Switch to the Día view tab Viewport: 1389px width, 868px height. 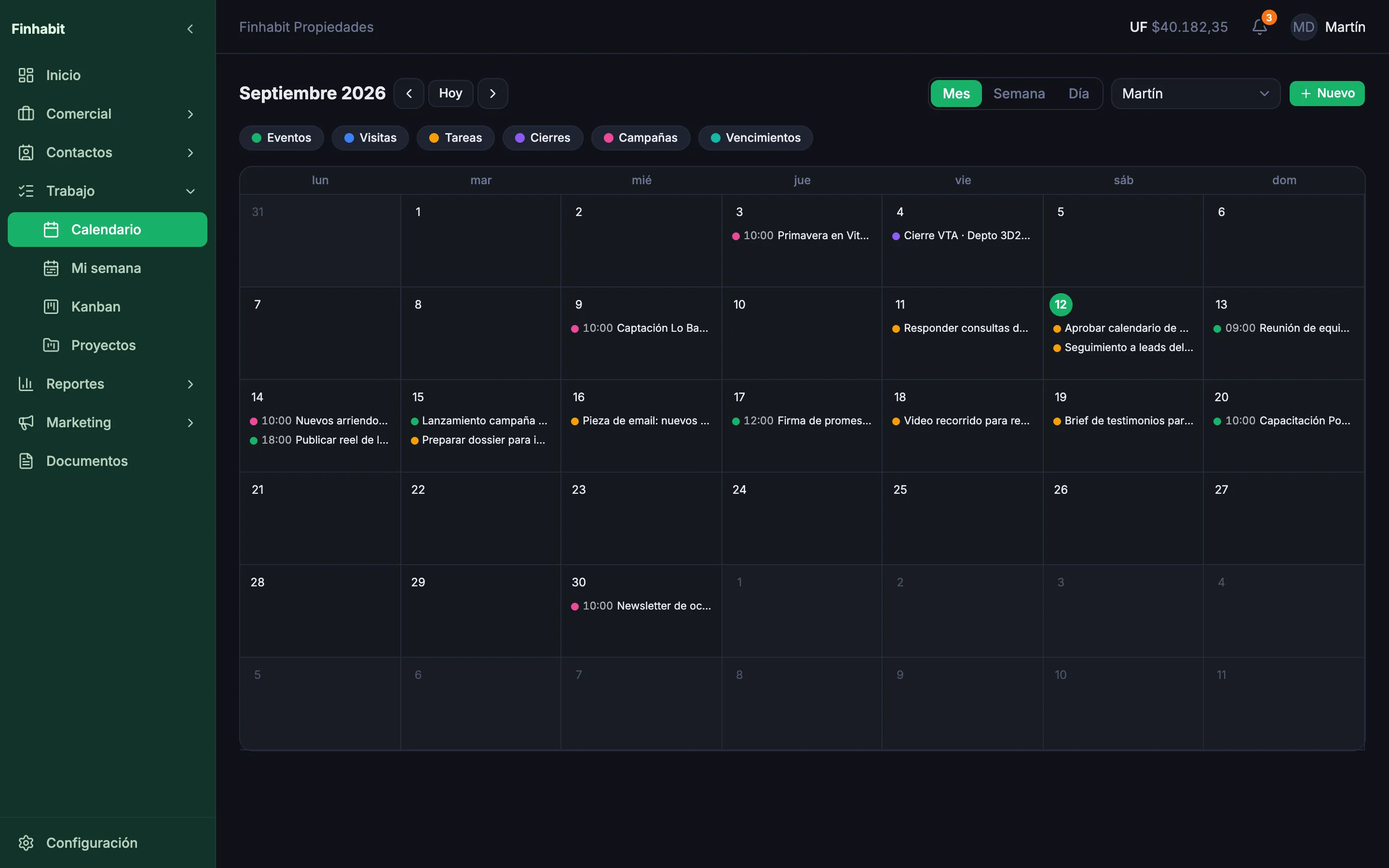point(1078,94)
